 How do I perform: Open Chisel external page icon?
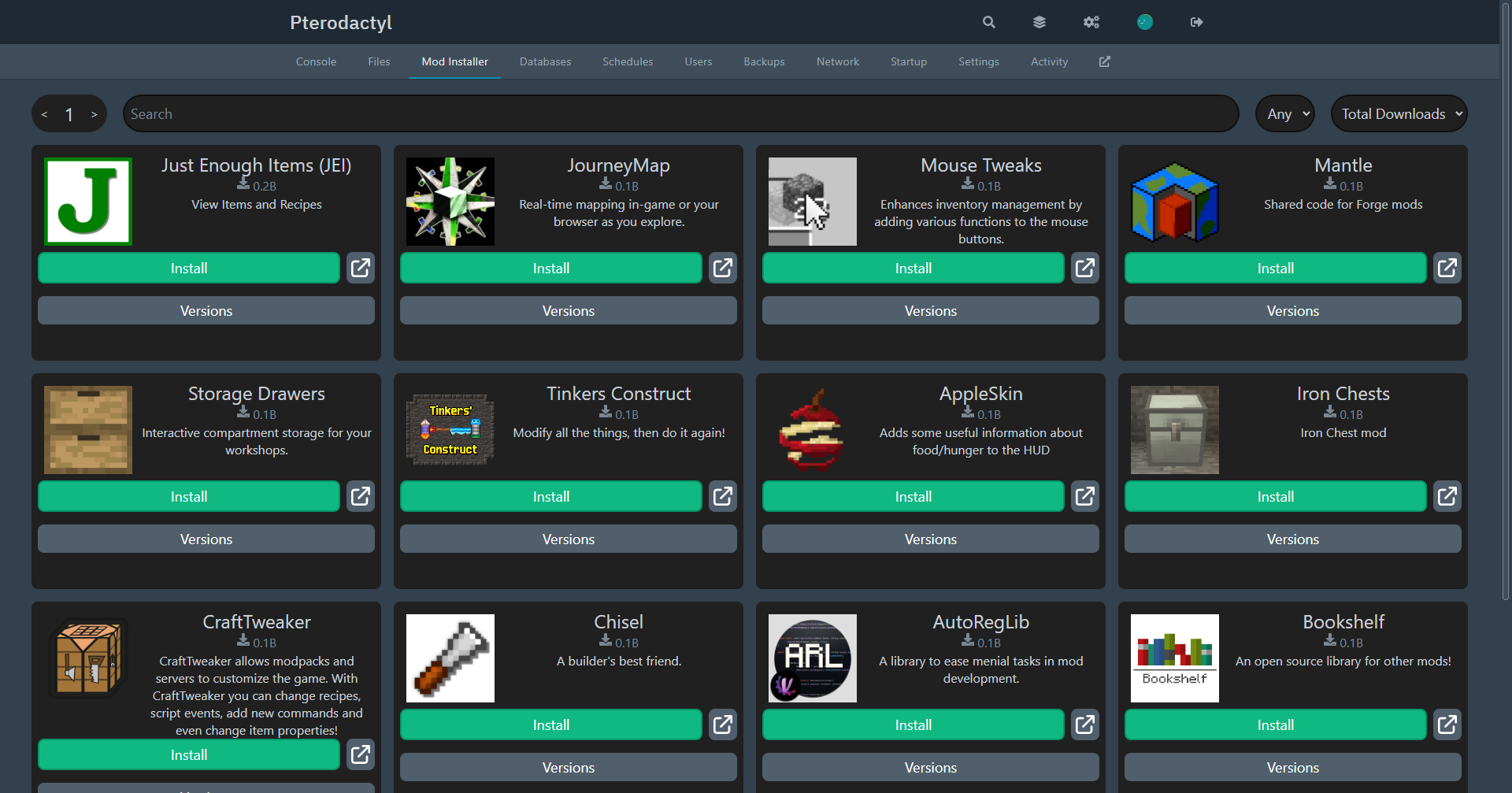coord(723,724)
